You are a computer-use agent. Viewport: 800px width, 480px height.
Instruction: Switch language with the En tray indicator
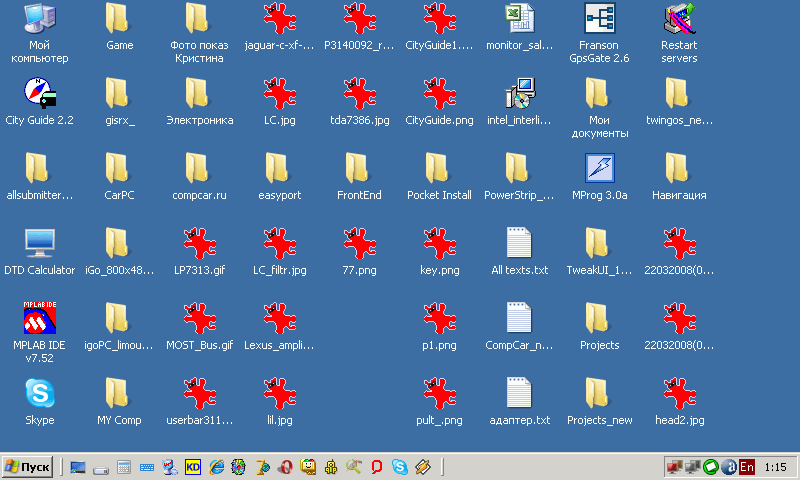(x=747, y=467)
